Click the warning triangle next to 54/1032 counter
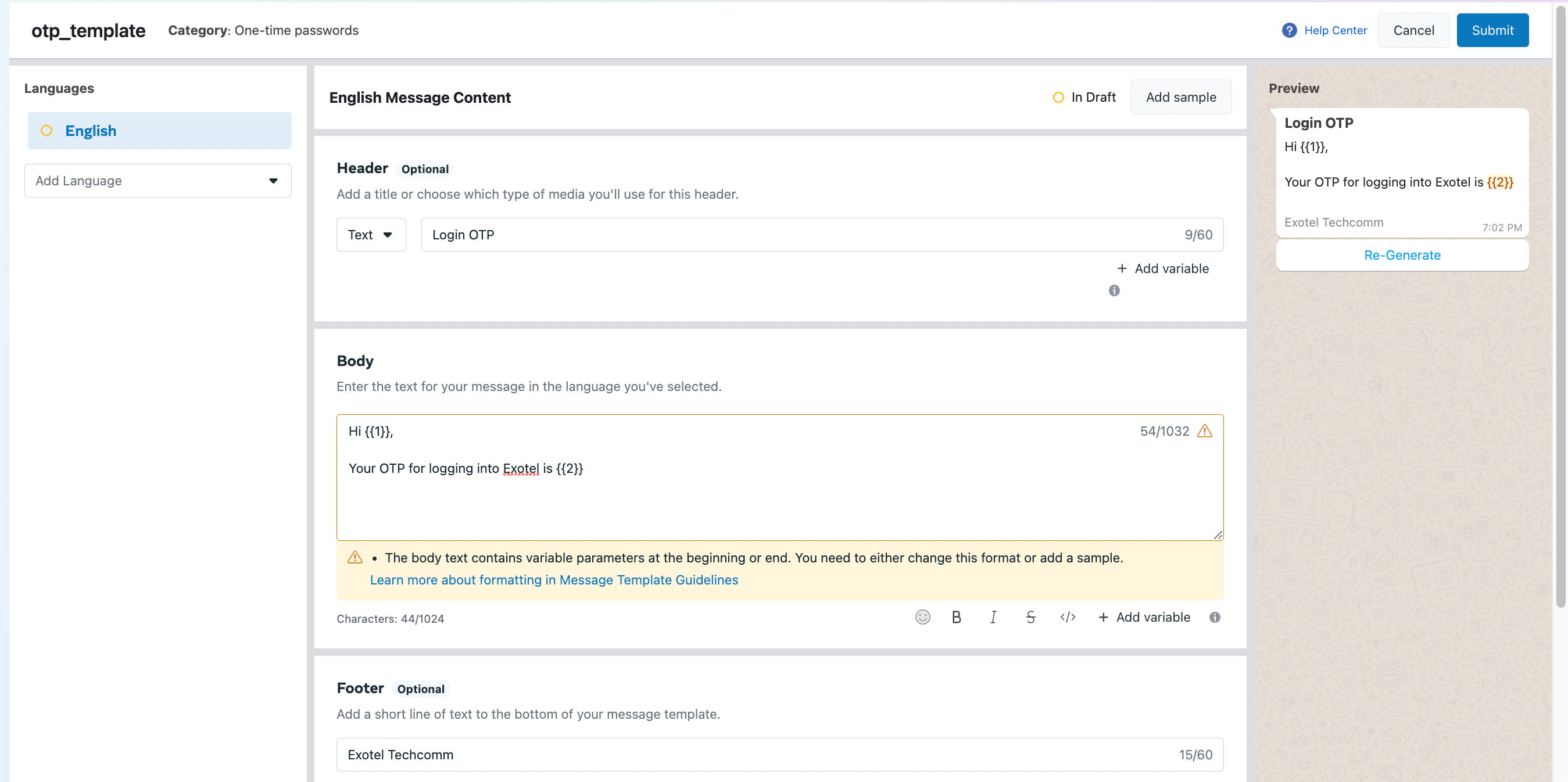The height and width of the screenshot is (782, 1568). (1205, 431)
